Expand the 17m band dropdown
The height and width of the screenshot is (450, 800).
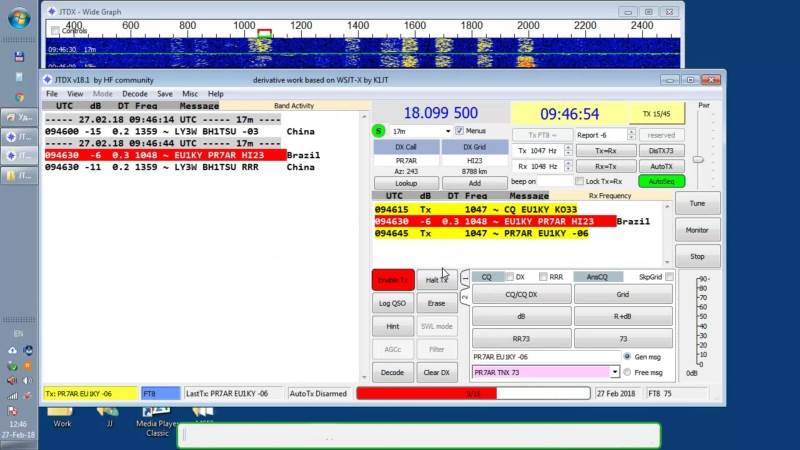coord(447,131)
